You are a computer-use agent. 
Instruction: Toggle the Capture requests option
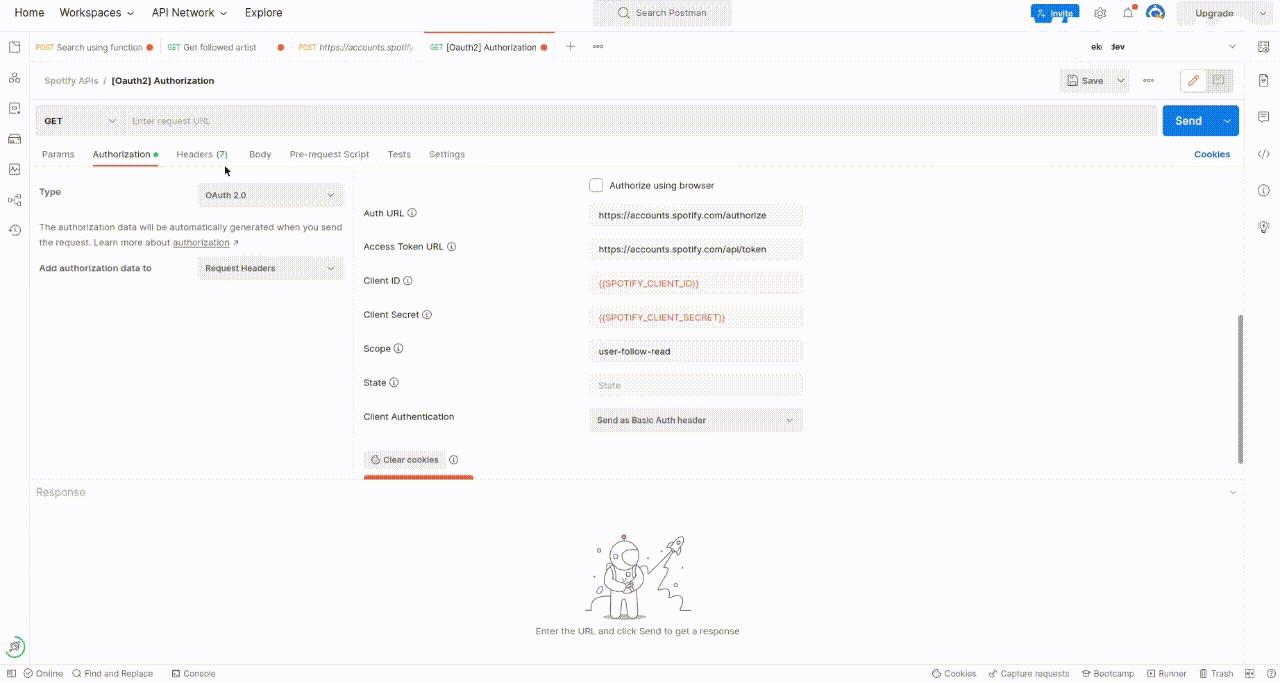[1028, 673]
